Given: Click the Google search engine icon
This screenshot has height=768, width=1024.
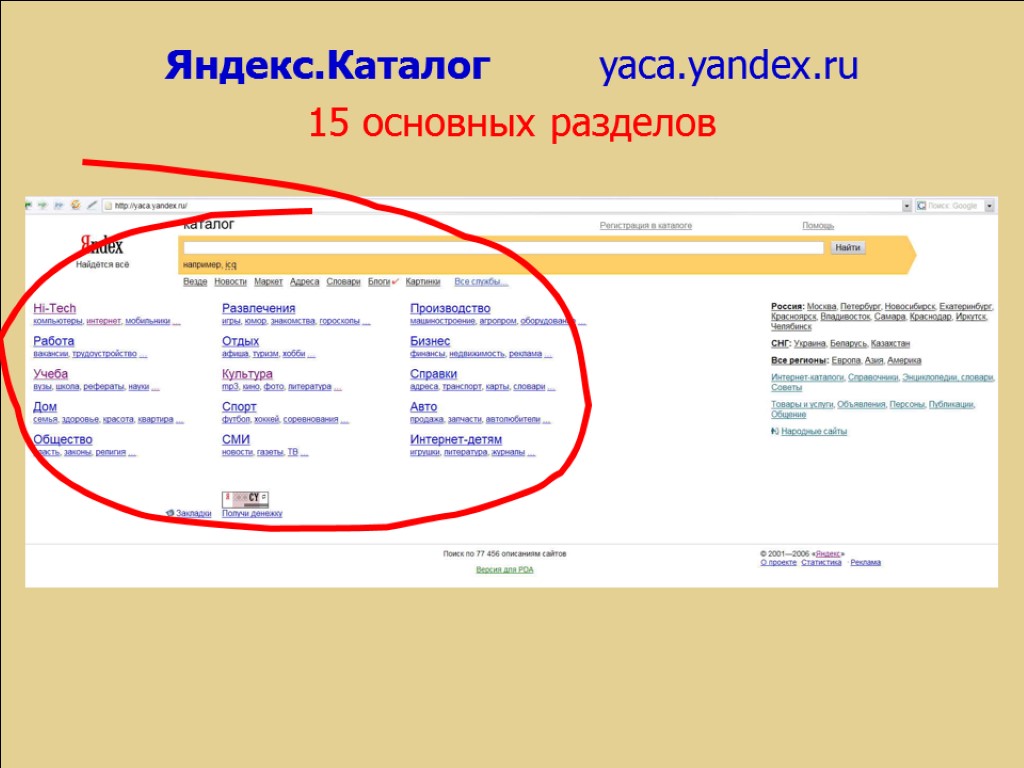Looking at the screenshot, I should (921, 206).
